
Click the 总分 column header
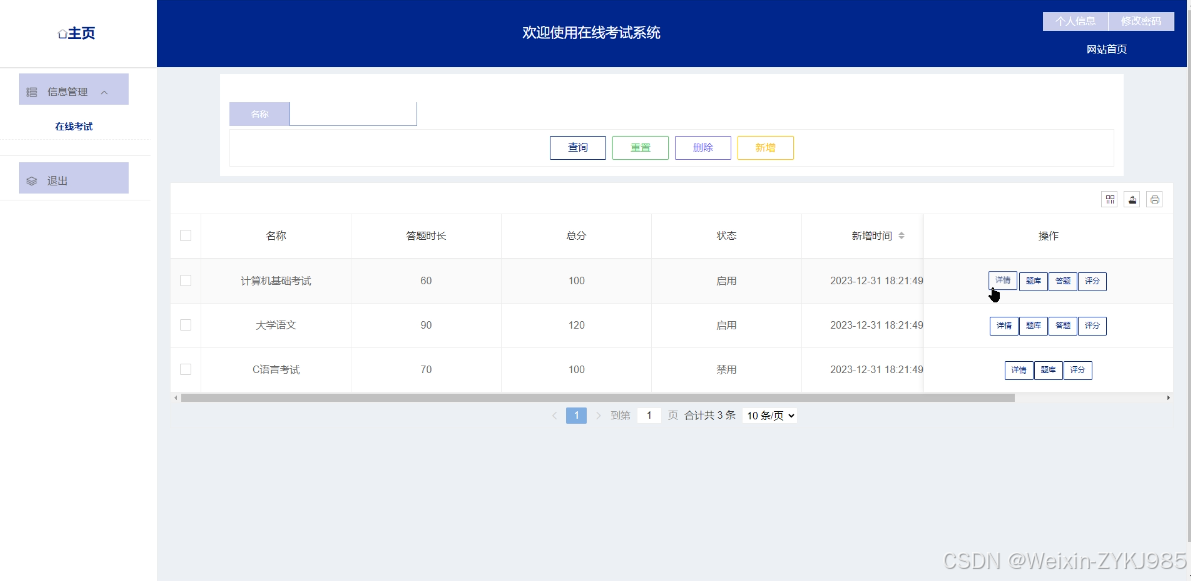577,236
